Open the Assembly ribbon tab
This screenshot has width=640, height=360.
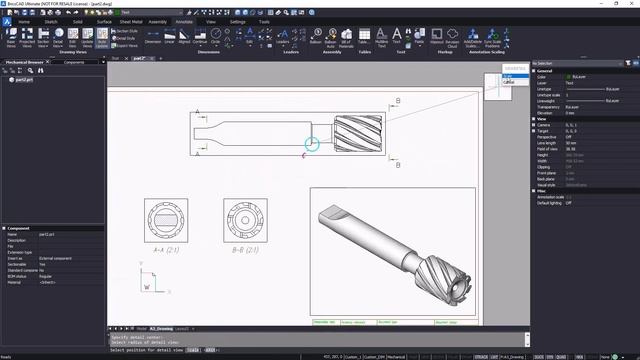click(x=158, y=22)
